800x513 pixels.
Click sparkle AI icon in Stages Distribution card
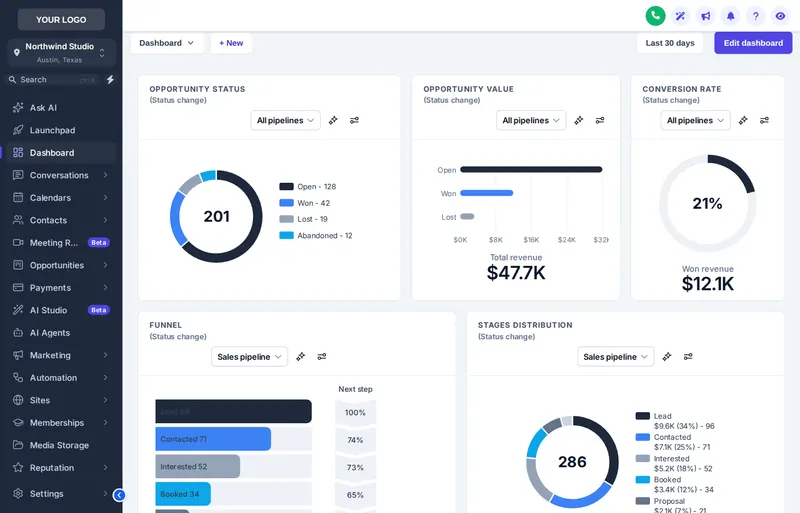[x=667, y=356]
